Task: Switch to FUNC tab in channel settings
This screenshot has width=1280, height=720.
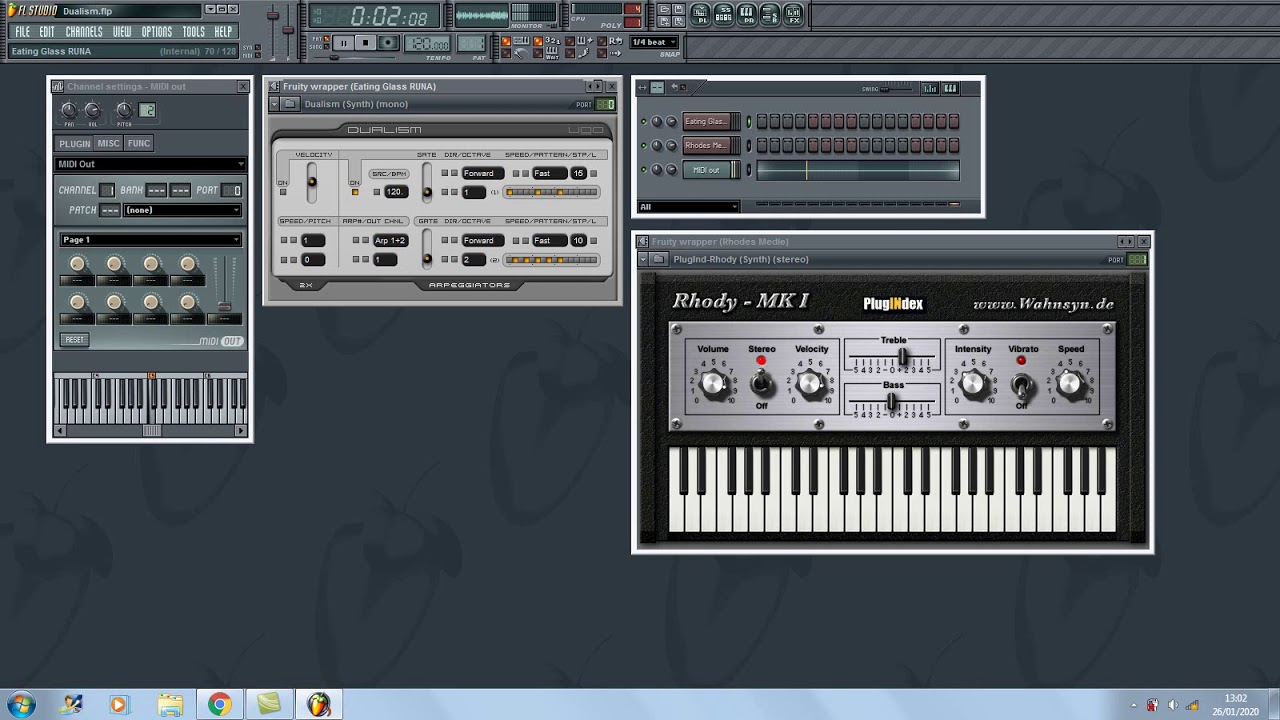Action: [x=139, y=143]
